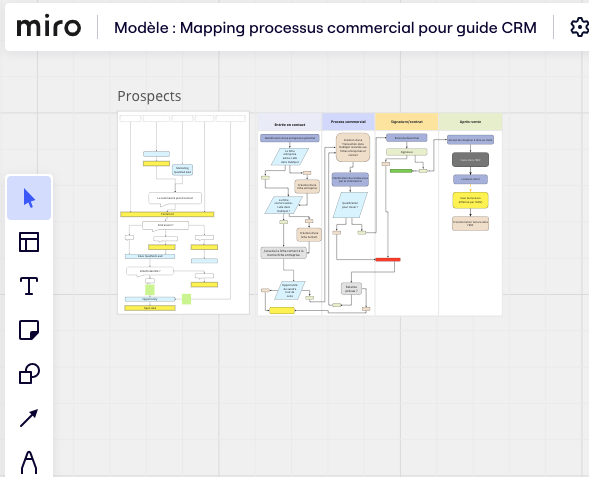
Task: Select the green bar in Signature column
Action: coord(401,171)
